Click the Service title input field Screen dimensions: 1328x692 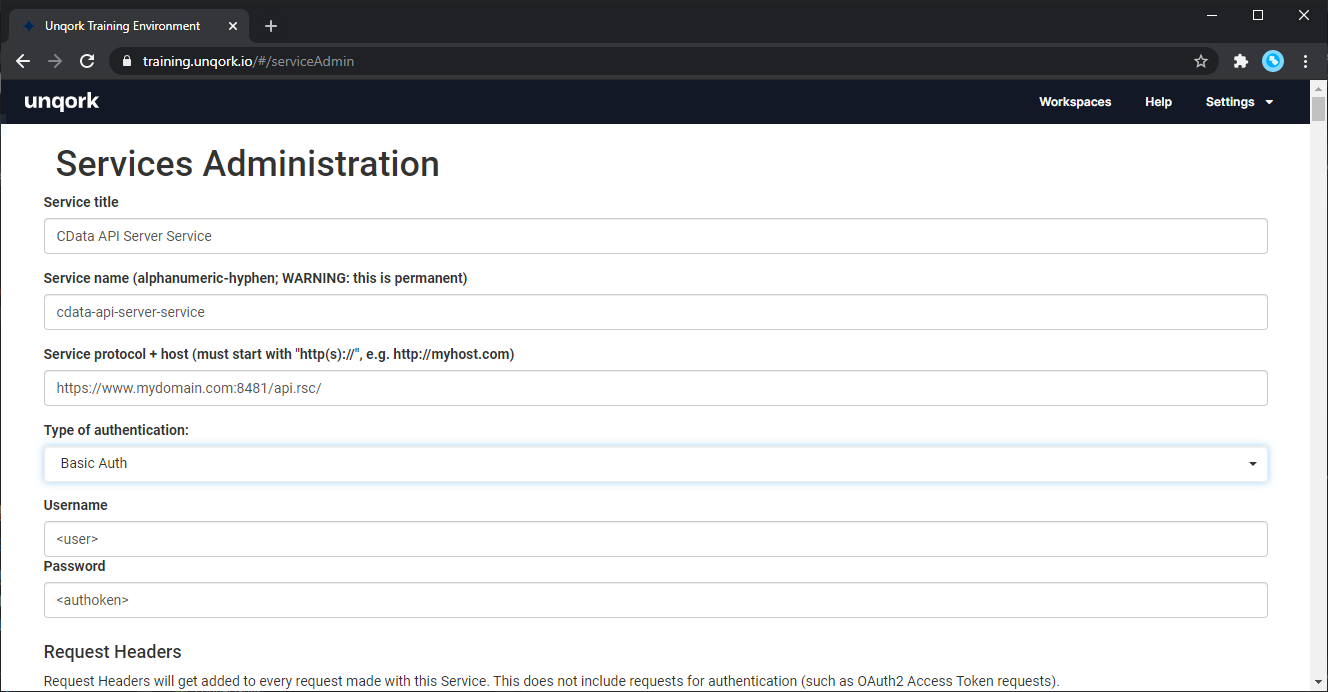tap(655, 236)
